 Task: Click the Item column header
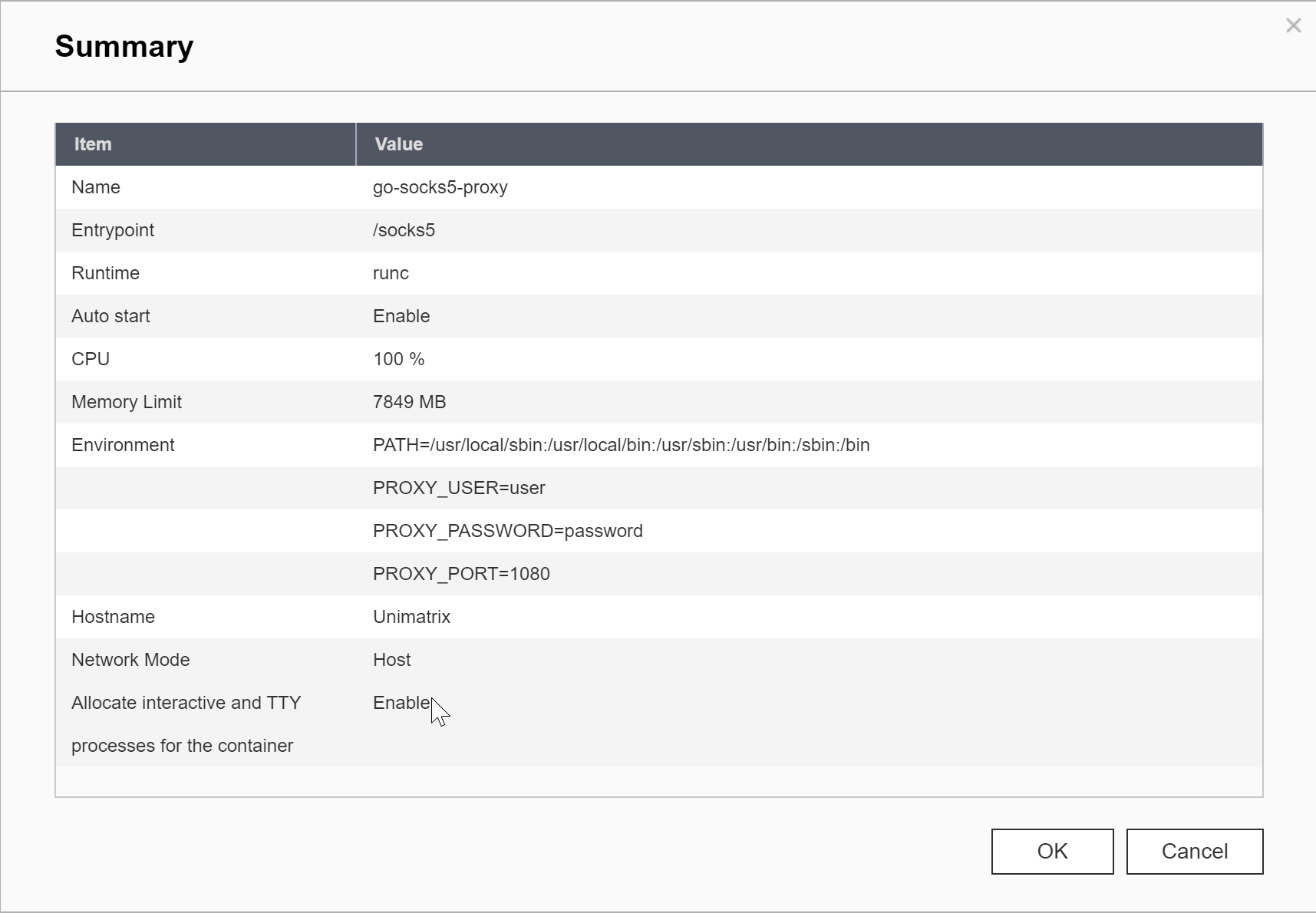click(93, 144)
